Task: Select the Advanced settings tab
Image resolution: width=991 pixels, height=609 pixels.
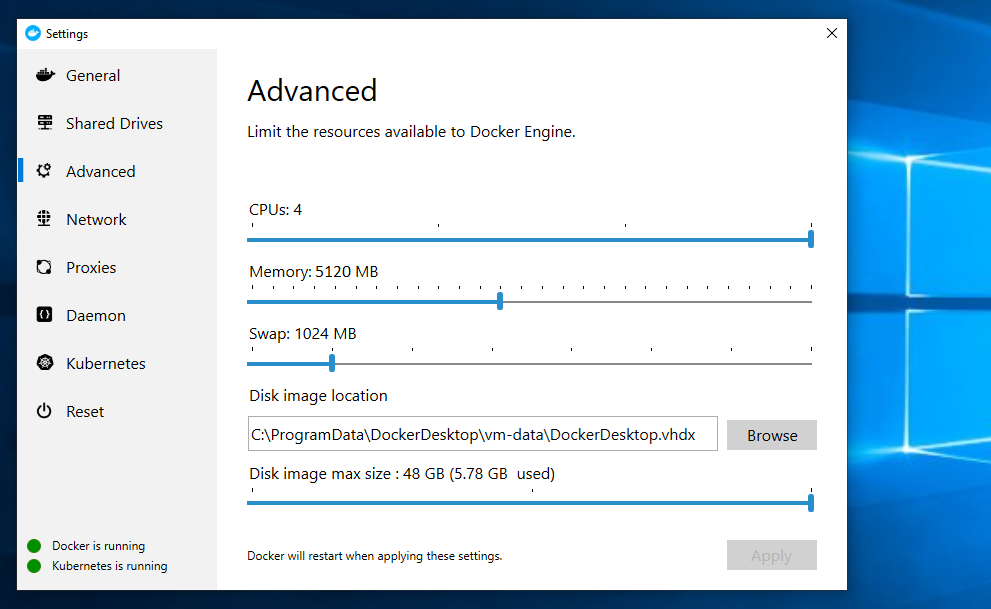Action: (117, 171)
